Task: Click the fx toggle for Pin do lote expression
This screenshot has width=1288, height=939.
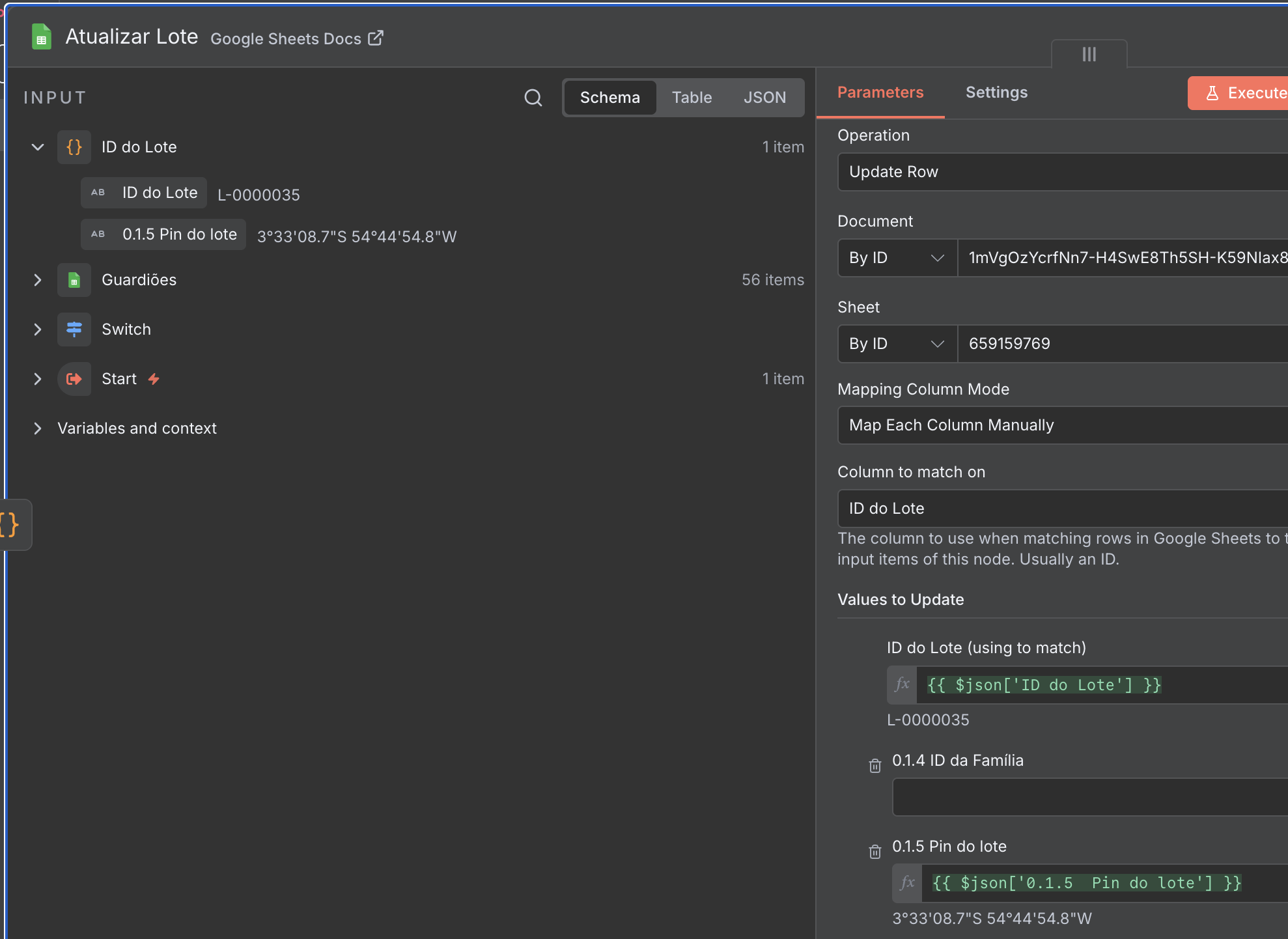Action: pos(907,883)
